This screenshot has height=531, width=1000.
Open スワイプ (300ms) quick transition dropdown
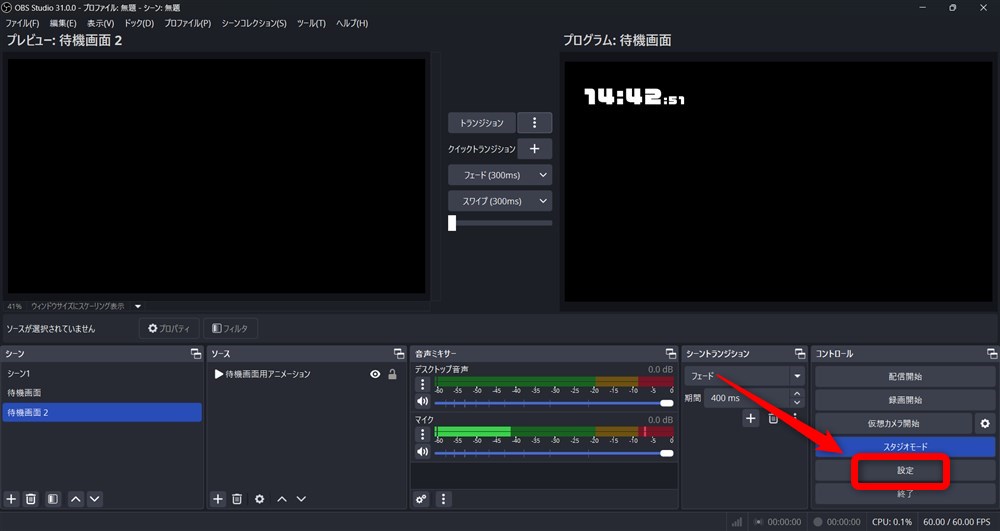(x=500, y=201)
